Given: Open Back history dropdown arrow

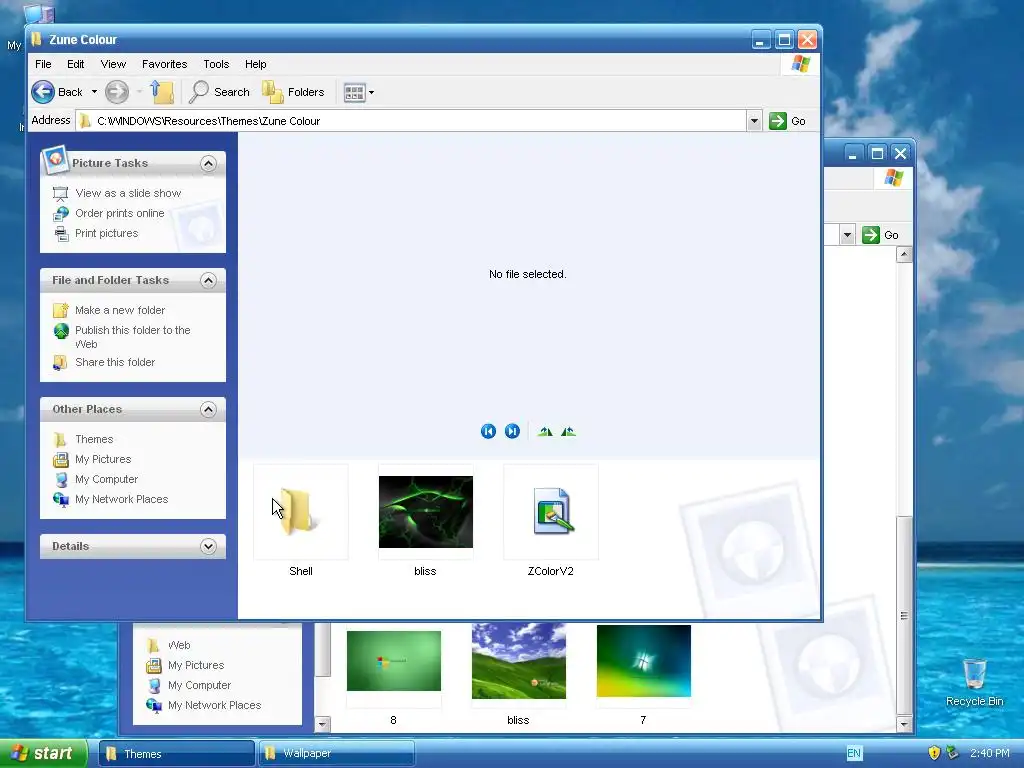Looking at the screenshot, I should [94, 92].
